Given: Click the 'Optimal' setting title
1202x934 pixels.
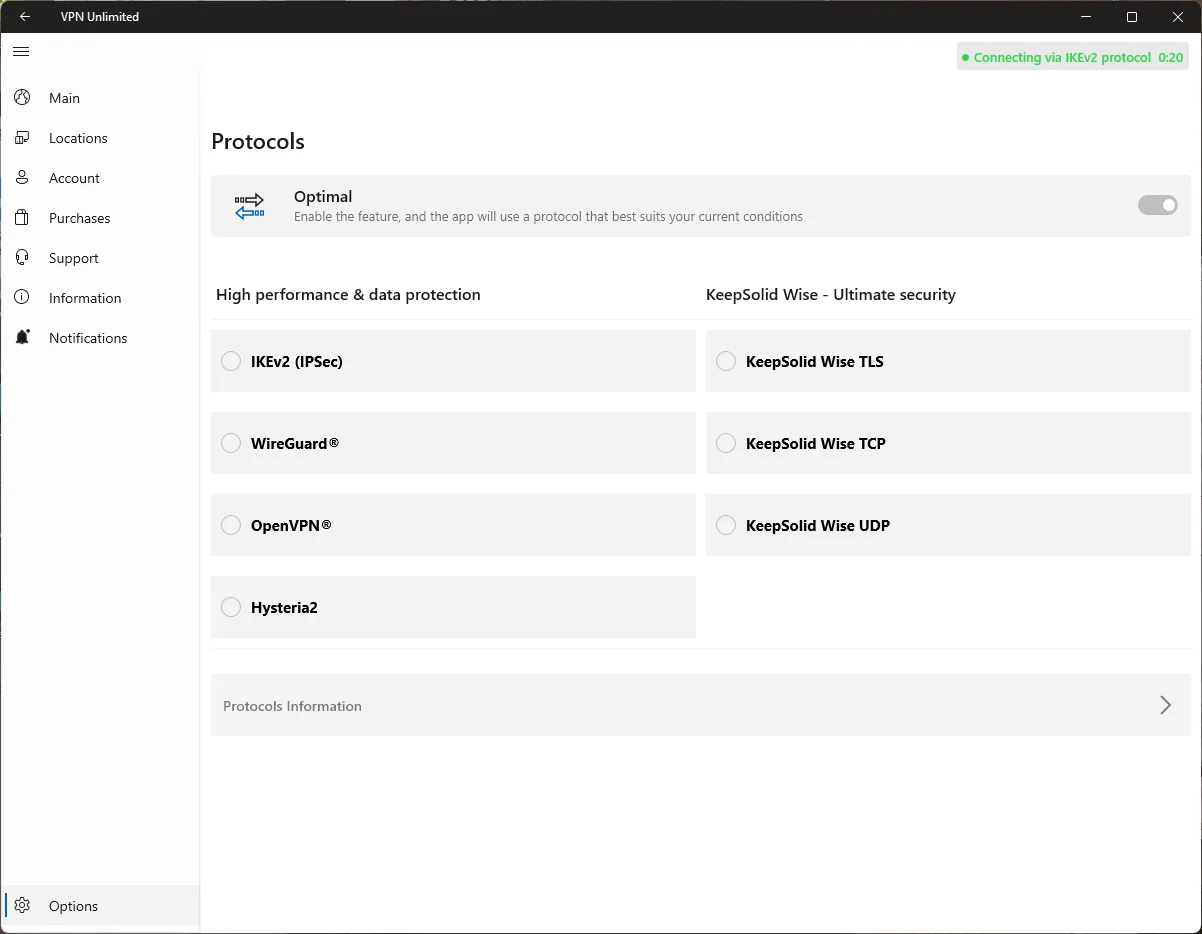Looking at the screenshot, I should pos(323,197).
